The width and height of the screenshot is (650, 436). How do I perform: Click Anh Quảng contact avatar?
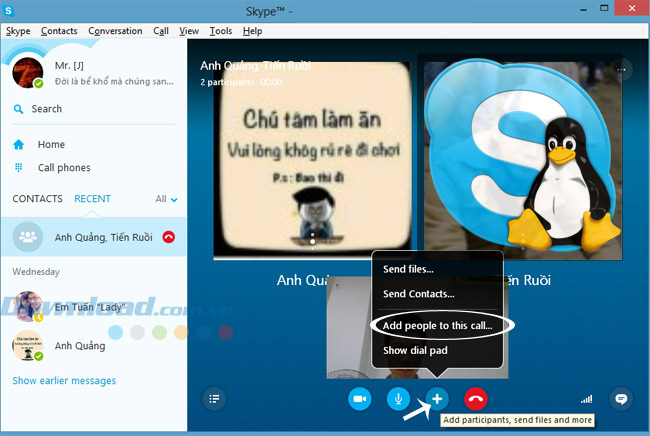point(28,346)
